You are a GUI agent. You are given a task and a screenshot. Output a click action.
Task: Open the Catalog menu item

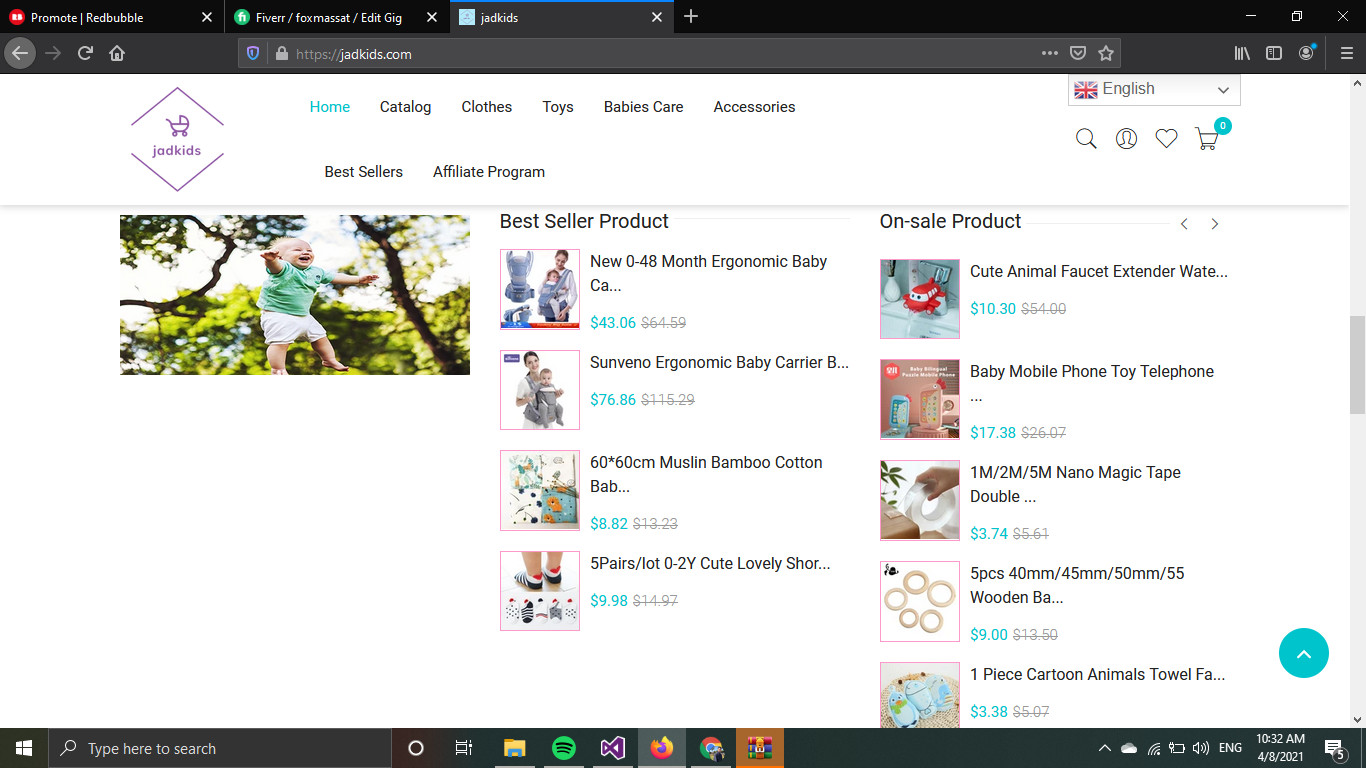405,107
